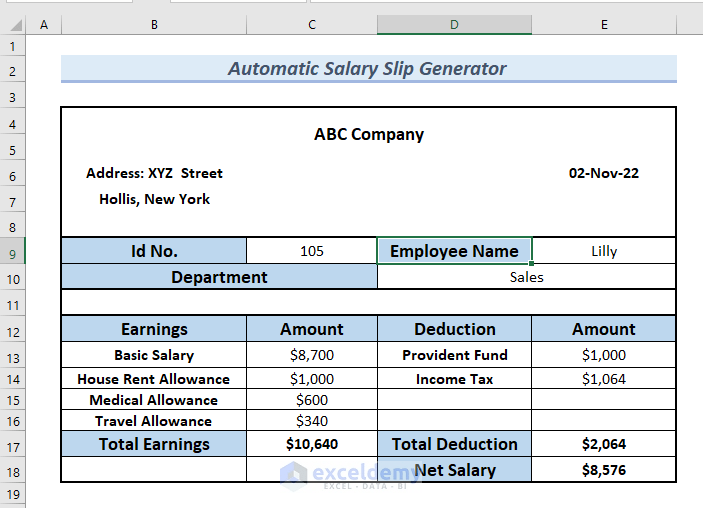This screenshot has width=703, height=508.
Task: Click the fill handle of Employee Name cell
Action: pos(531,263)
